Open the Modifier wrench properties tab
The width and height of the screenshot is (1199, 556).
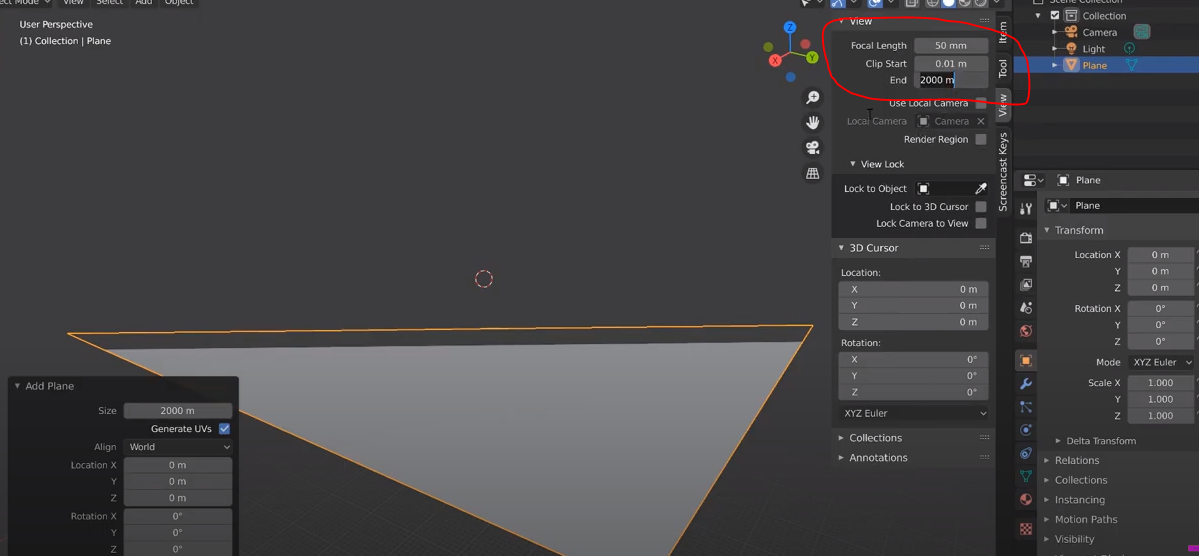1026,384
